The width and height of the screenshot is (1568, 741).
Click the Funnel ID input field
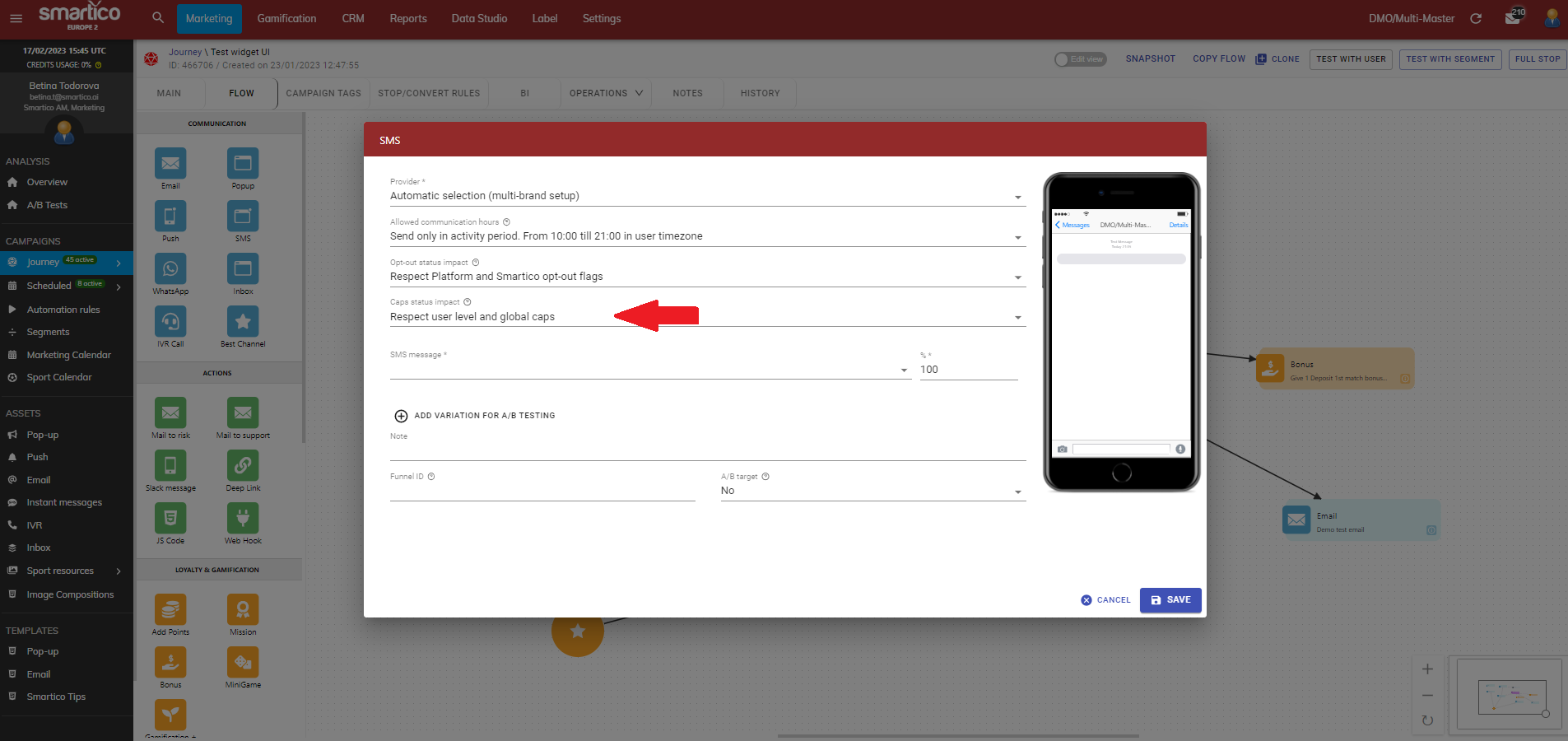542,491
